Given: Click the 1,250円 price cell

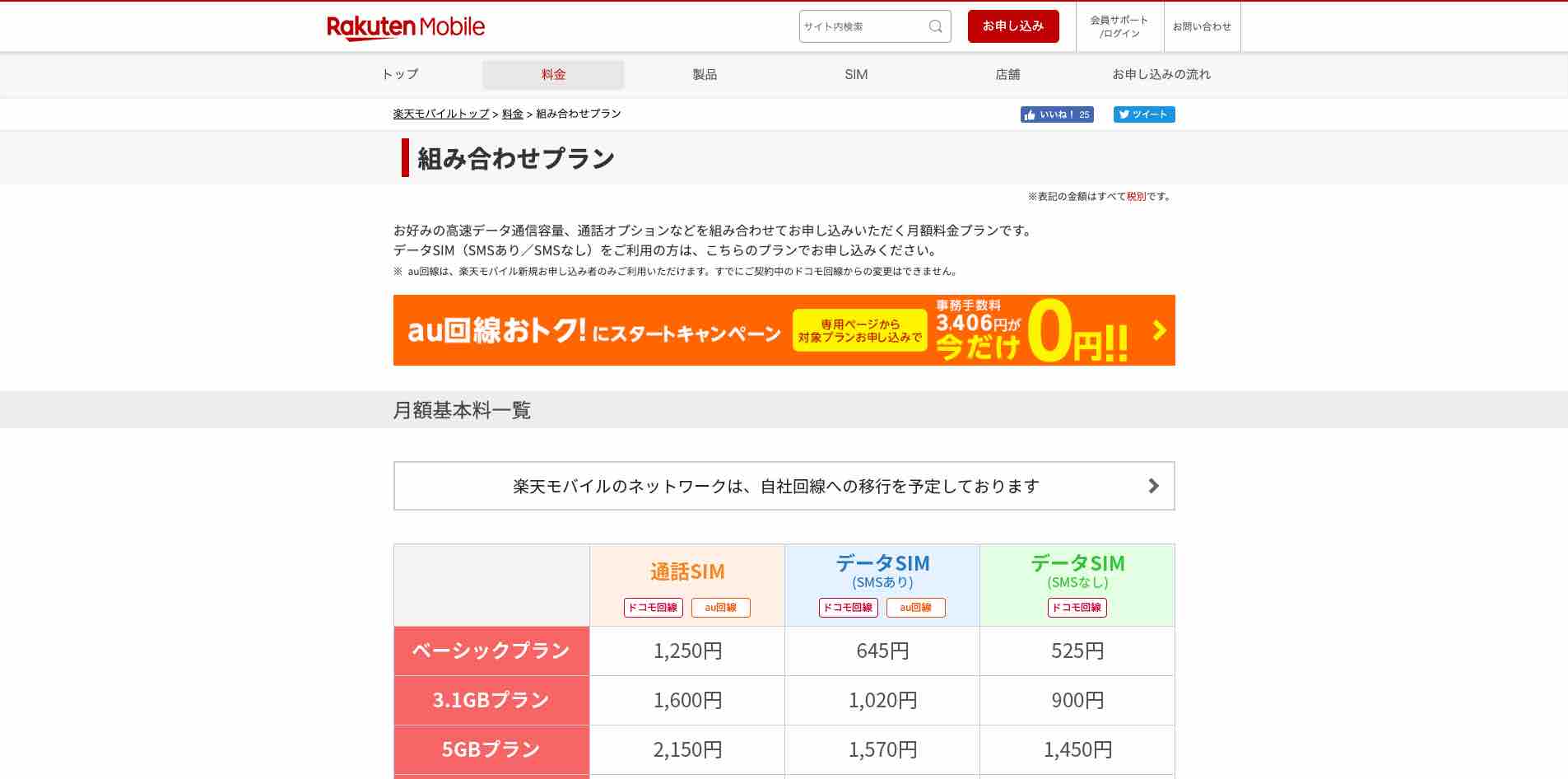Looking at the screenshot, I should [687, 651].
